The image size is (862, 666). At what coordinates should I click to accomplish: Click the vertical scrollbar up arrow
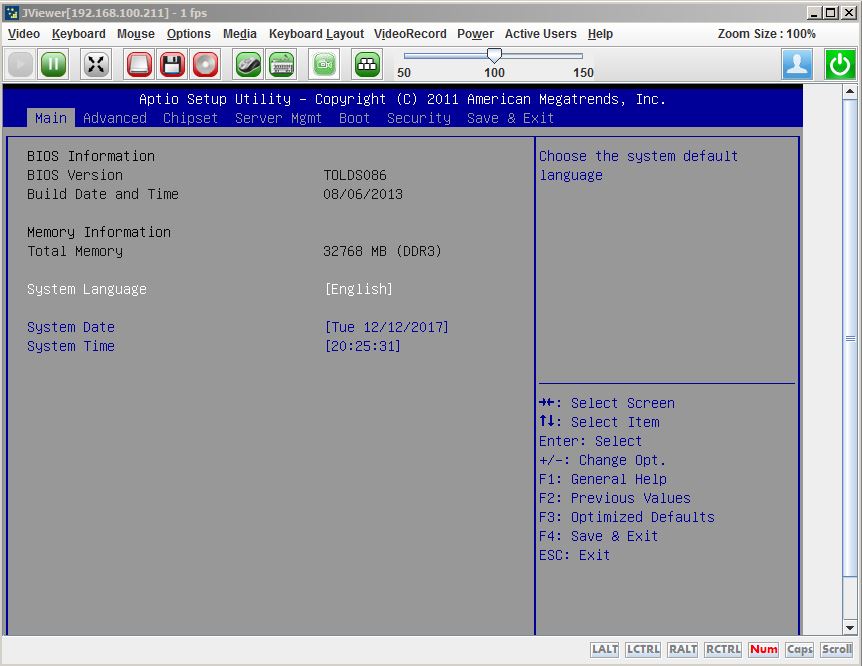click(x=850, y=91)
